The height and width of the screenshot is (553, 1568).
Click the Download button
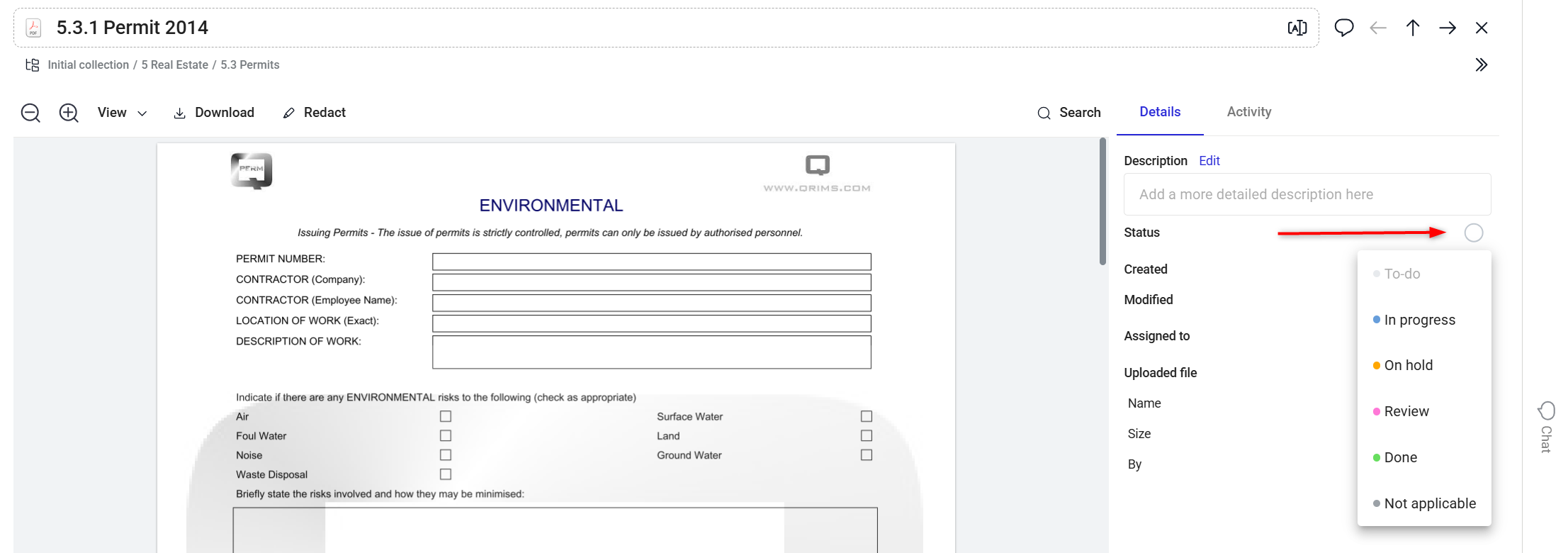(x=214, y=113)
